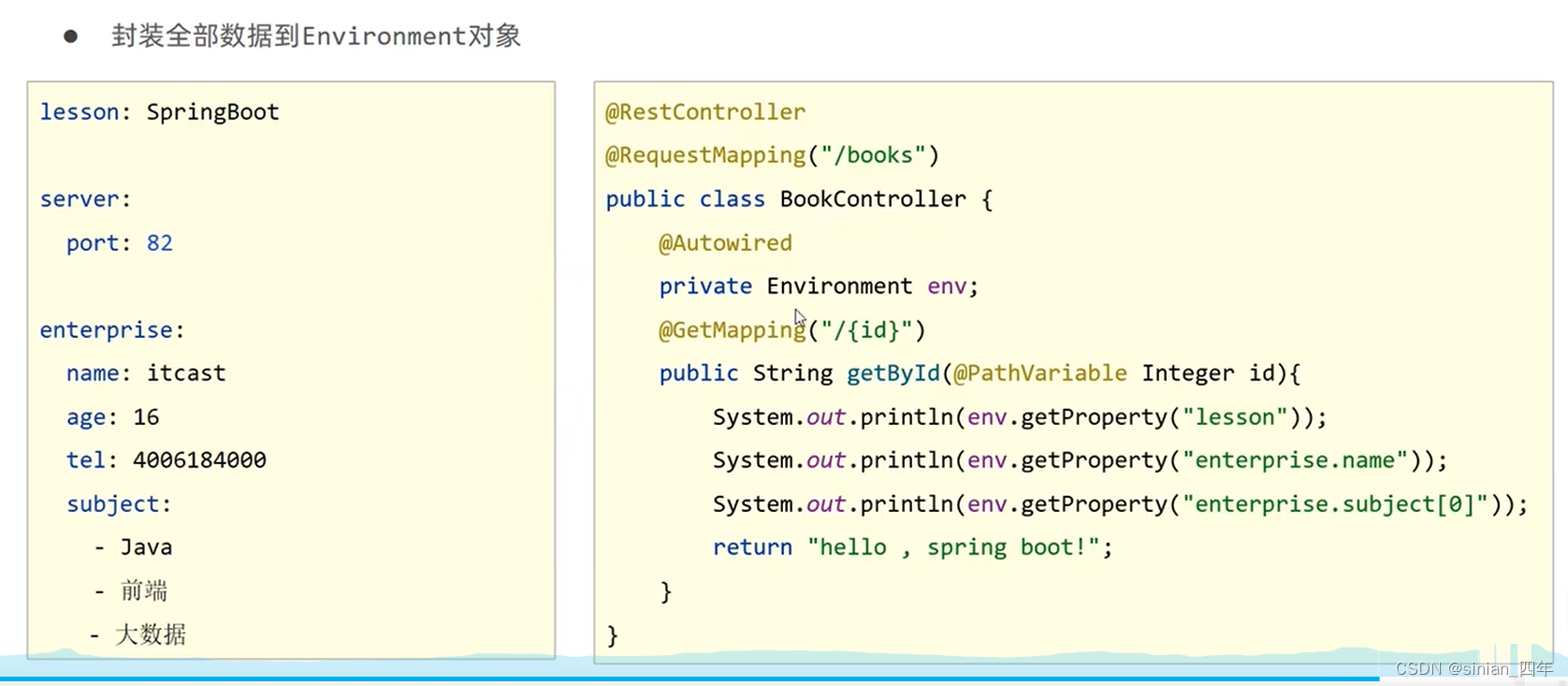The image size is (1568, 686).
Task: Click the 'public String getById' method signature
Action: 980,373
